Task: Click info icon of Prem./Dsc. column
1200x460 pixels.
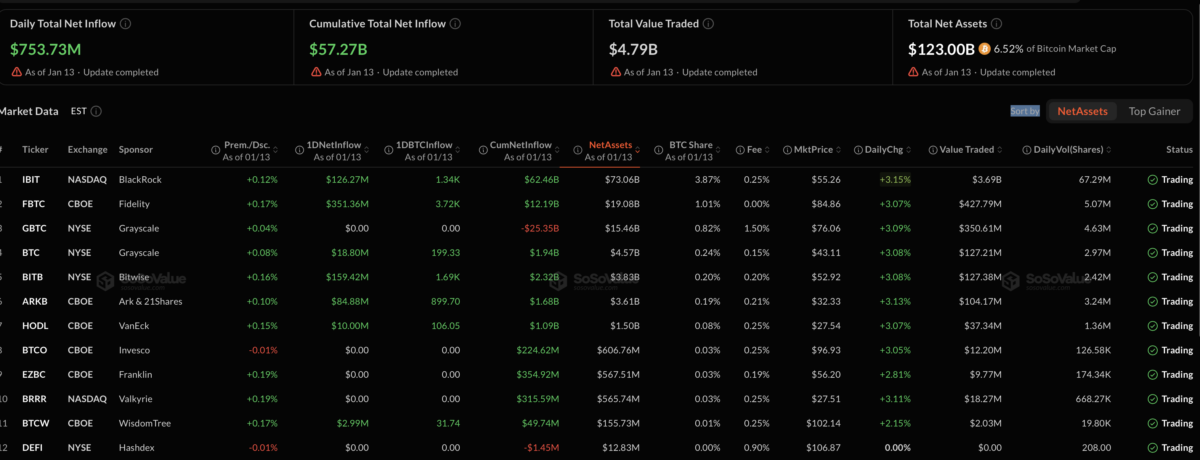Action: click(216, 150)
